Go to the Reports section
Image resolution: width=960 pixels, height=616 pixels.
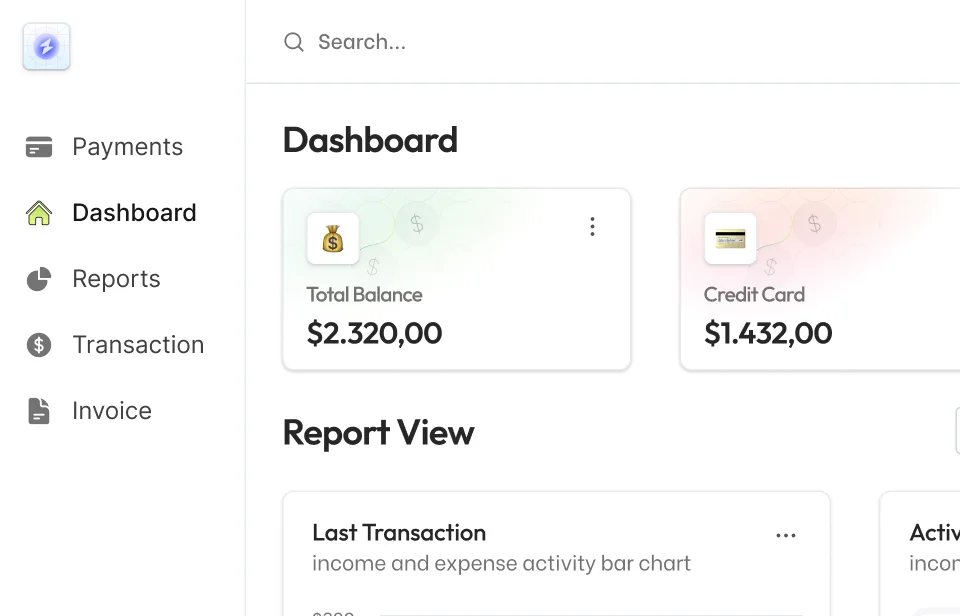(116, 279)
